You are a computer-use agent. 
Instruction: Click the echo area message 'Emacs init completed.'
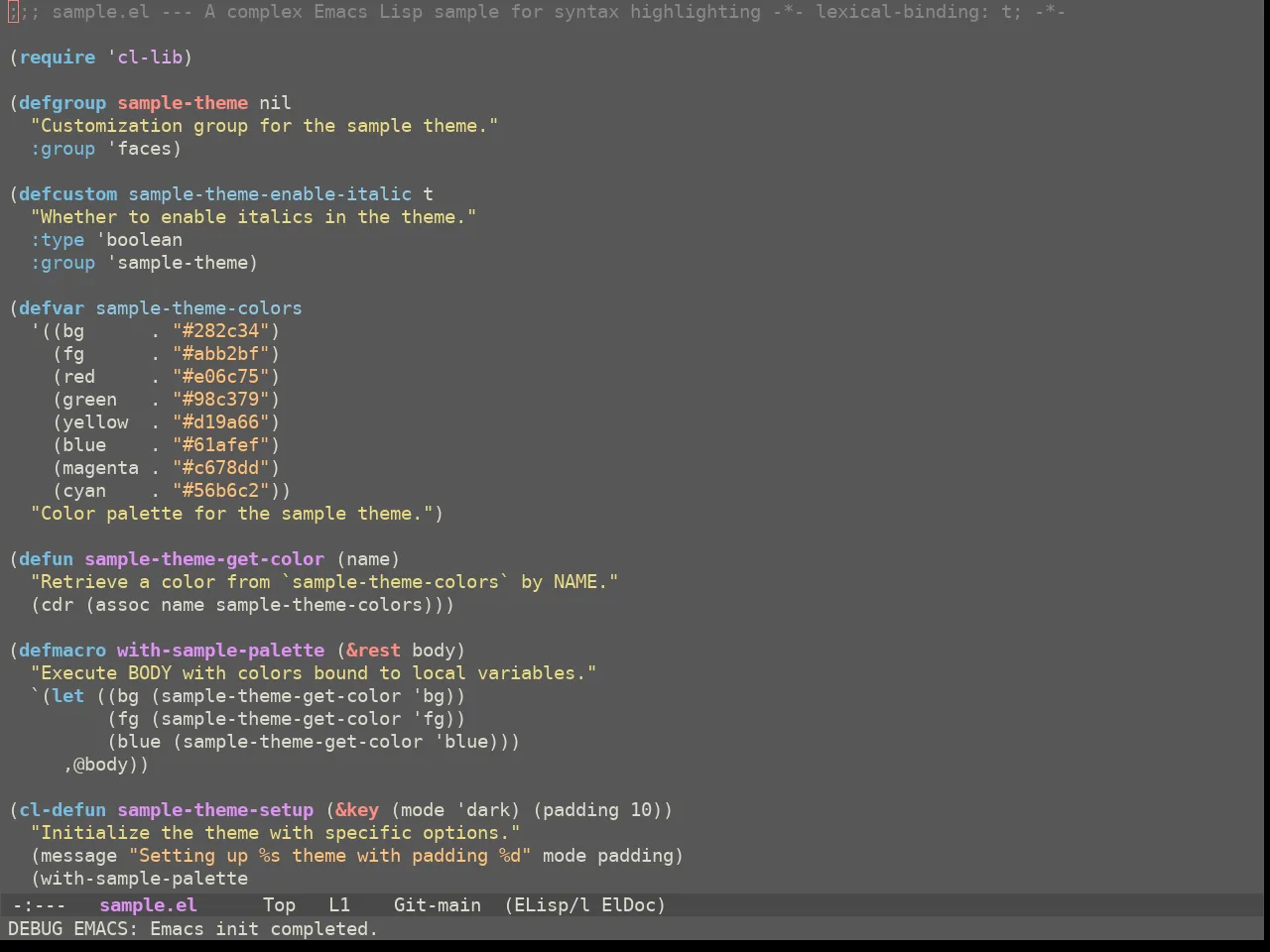(264, 928)
